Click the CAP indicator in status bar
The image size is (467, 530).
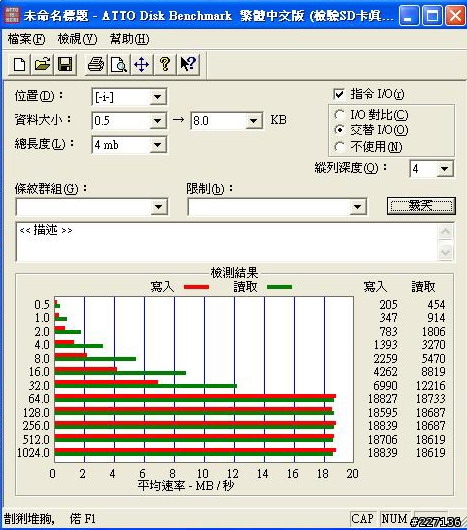(362, 519)
